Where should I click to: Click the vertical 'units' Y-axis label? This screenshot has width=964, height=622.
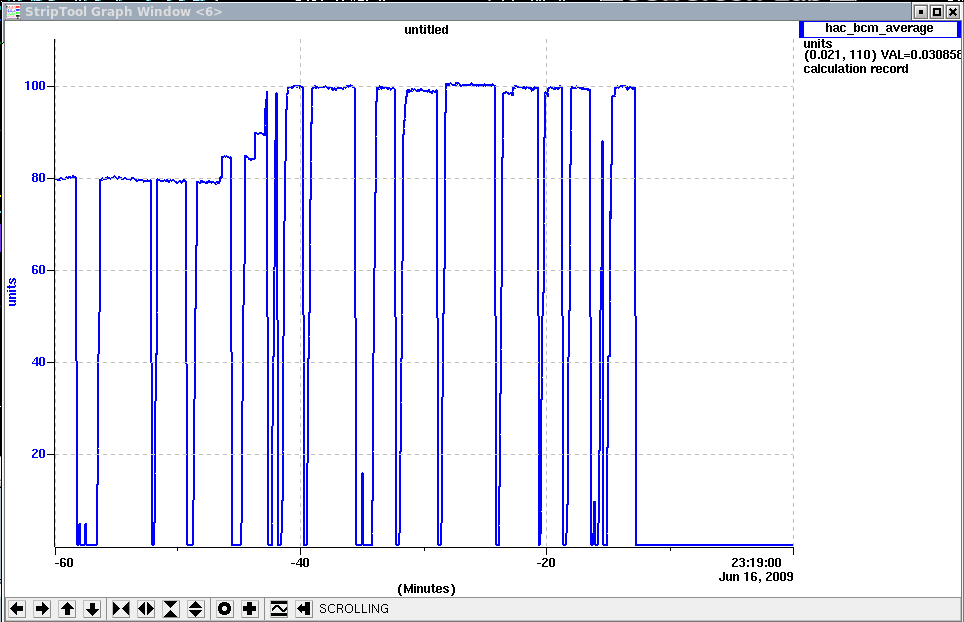[x=12, y=291]
